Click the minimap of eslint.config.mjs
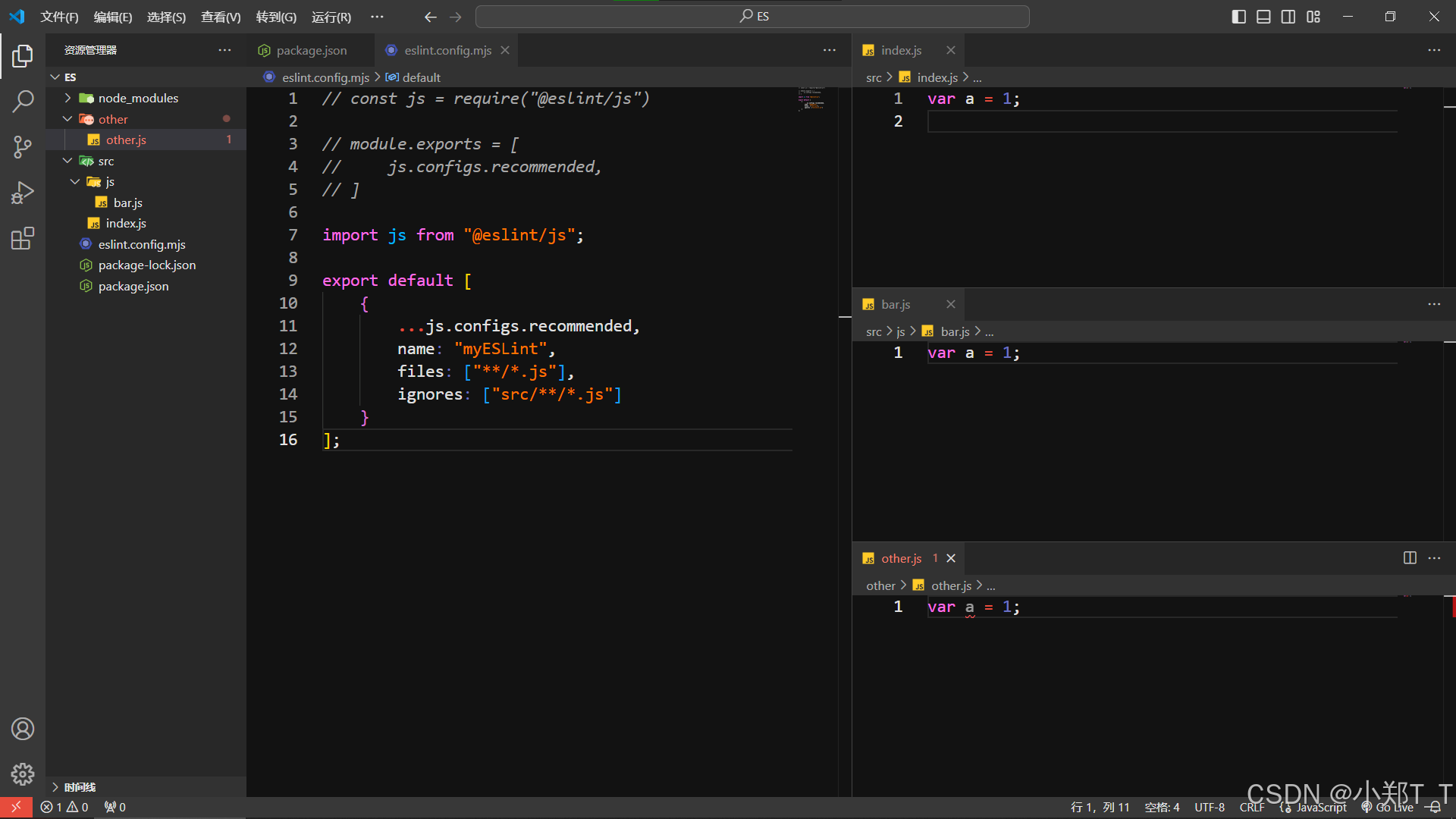 pyautogui.click(x=811, y=99)
